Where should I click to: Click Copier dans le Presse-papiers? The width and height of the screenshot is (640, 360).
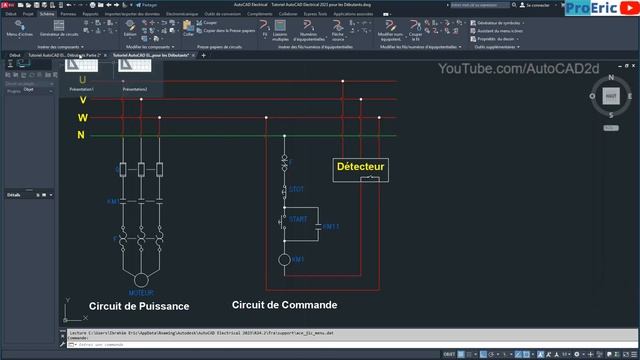tap(226, 31)
